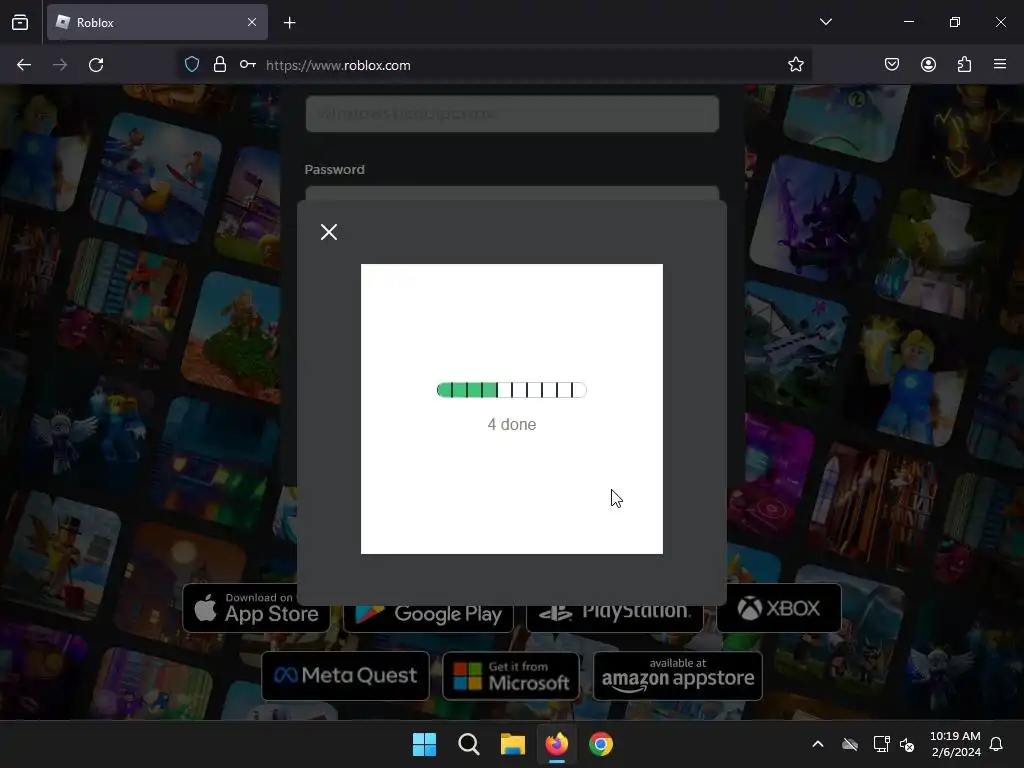This screenshot has width=1024, height=768.
Task: Restore down the Firefox window
Action: click(x=955, y=22)
